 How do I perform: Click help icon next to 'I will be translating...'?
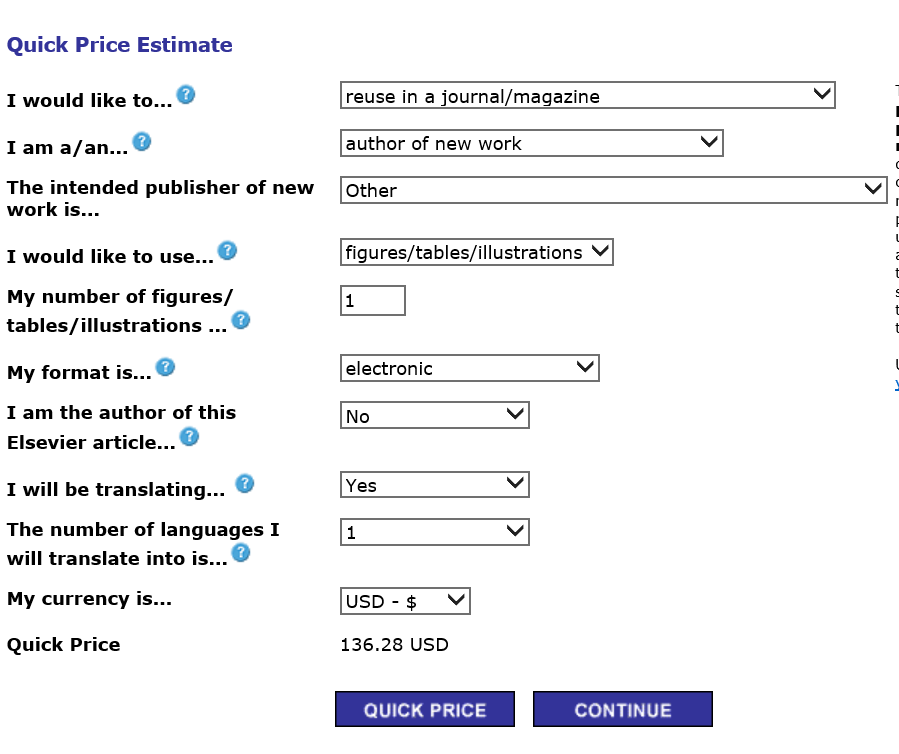tap(244, 485)
